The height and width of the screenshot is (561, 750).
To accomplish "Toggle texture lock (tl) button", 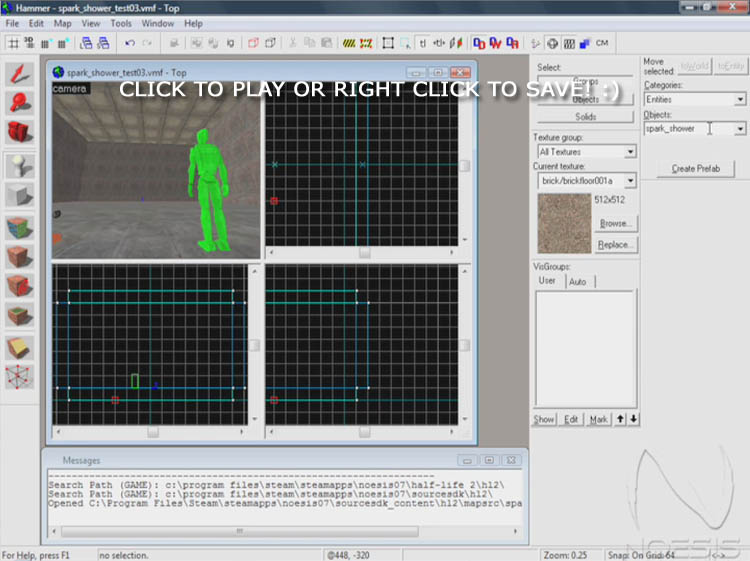I will click(x=423, y=43).
